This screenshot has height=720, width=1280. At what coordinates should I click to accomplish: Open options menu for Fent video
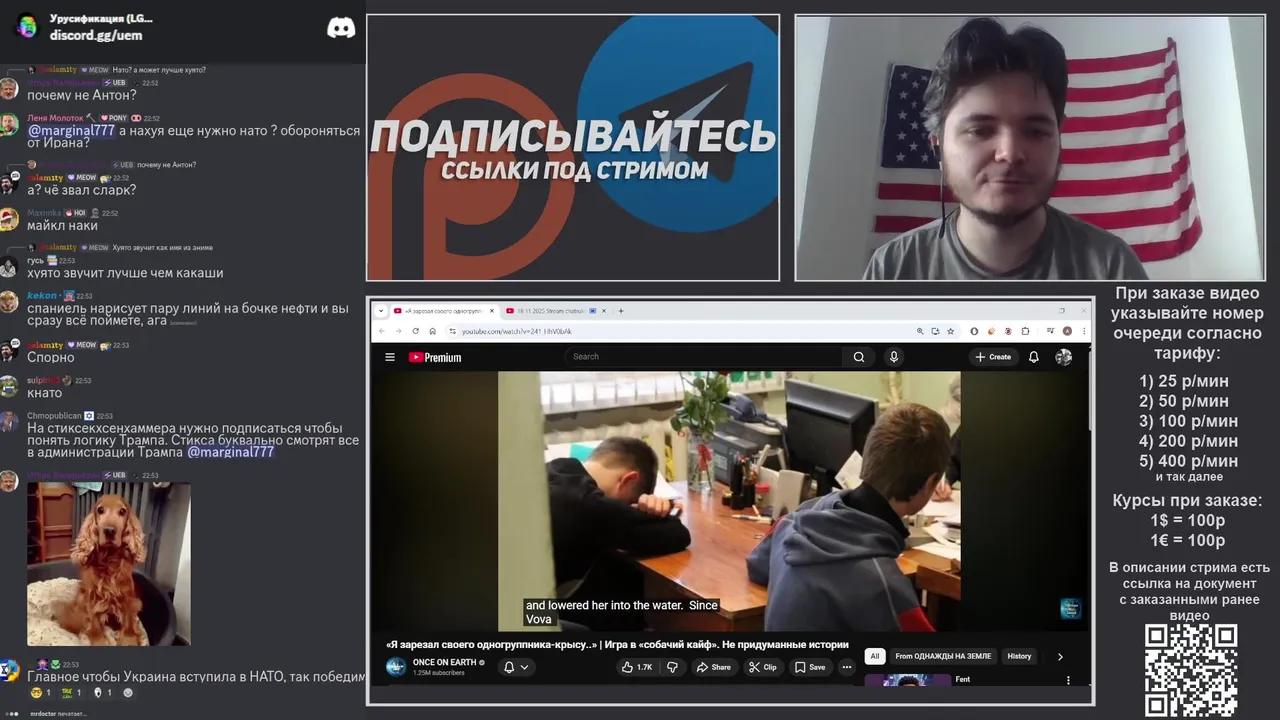pos(1068,680)
